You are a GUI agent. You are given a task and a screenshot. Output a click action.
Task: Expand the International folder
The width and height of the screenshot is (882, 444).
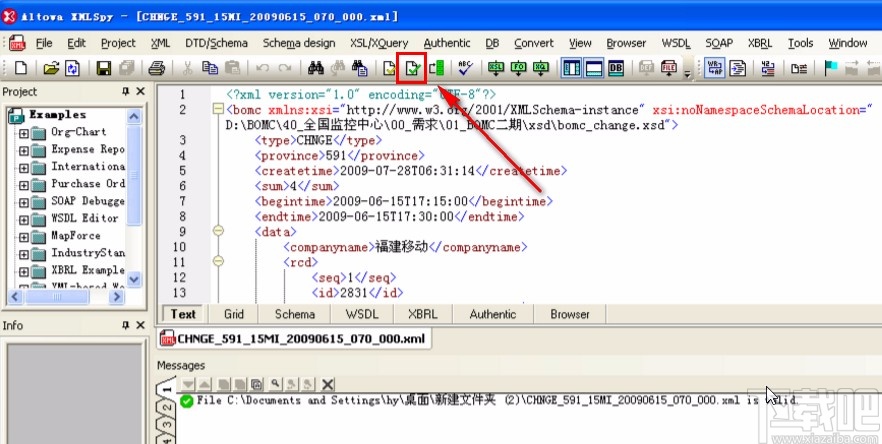coord(24,168)
